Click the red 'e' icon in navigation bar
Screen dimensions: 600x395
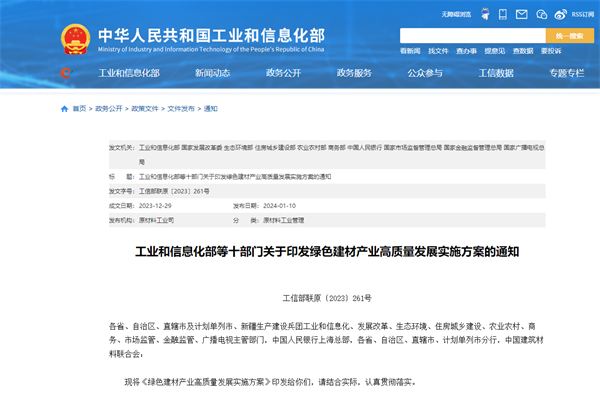[66, 73]
